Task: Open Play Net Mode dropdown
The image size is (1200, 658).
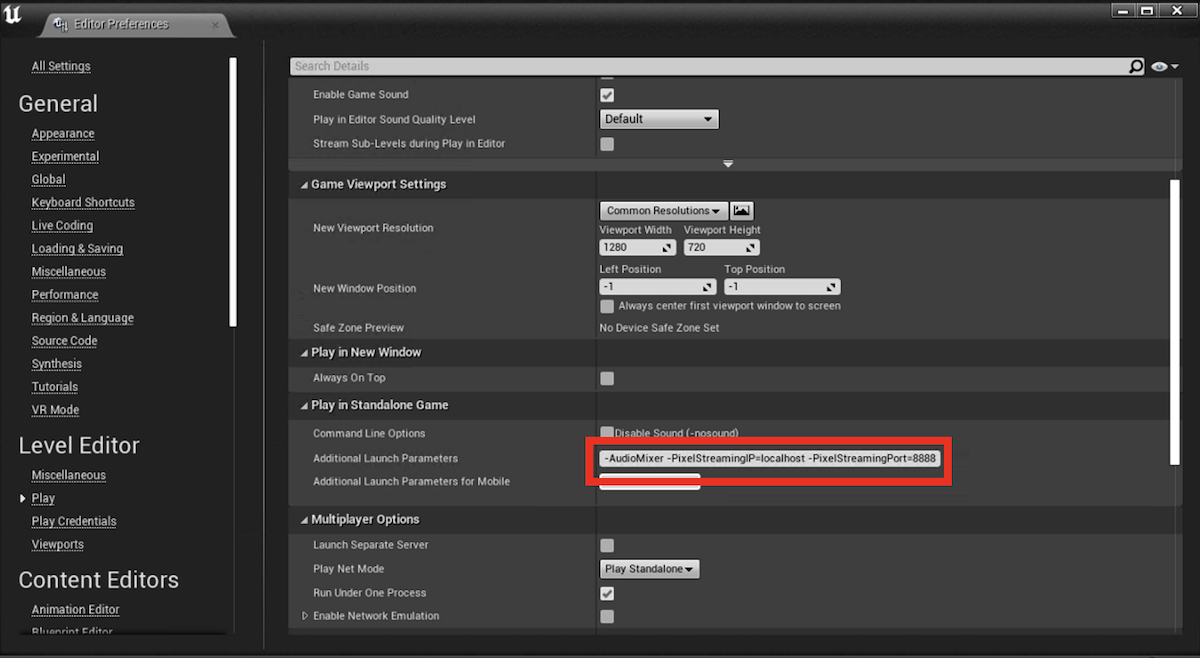Action: [x=650, y=569]
